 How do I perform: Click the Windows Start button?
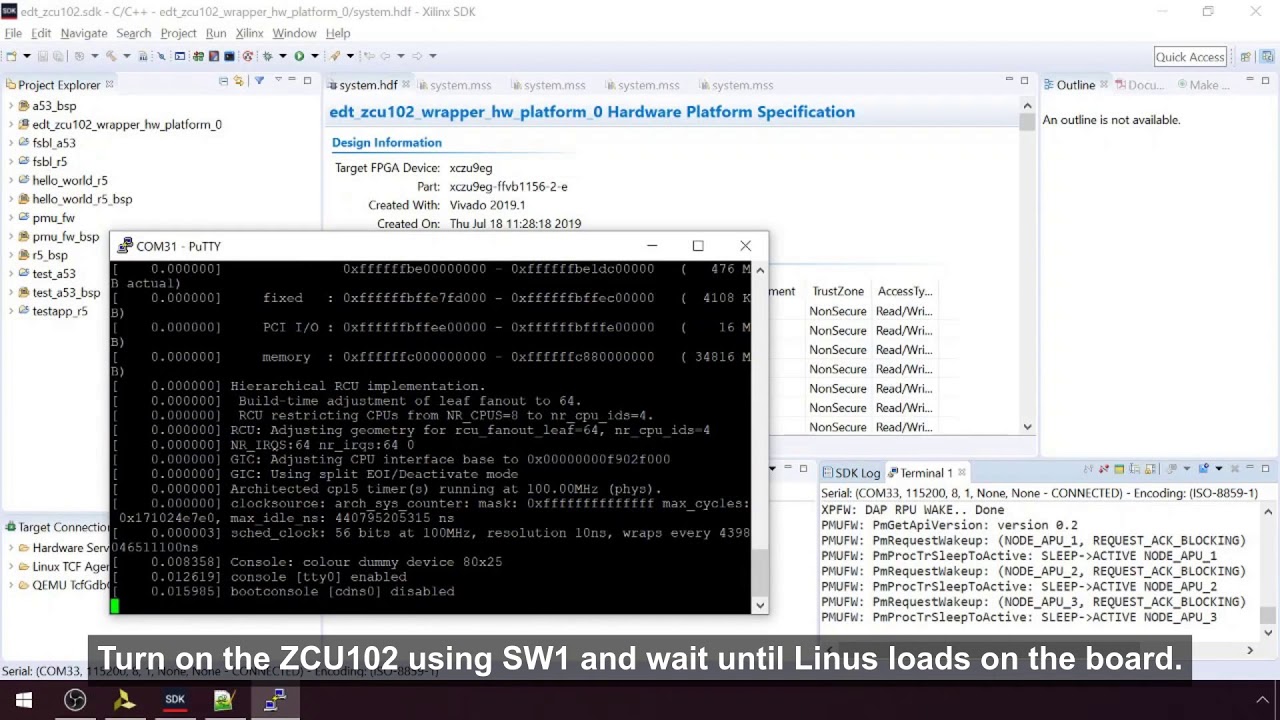tap(24, 700)
